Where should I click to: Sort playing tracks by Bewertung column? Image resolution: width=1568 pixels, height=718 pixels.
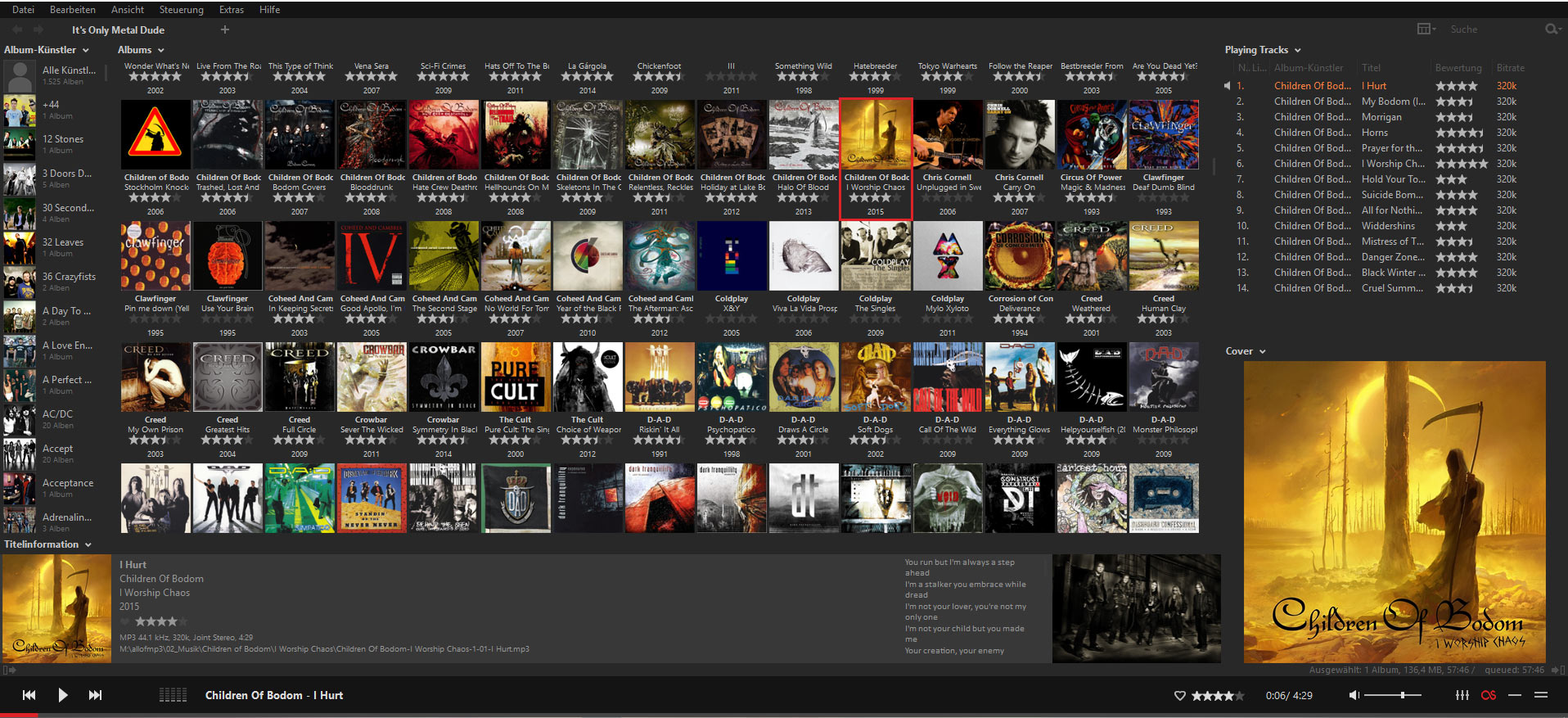pyautogui.click(x=1458, y=68)
